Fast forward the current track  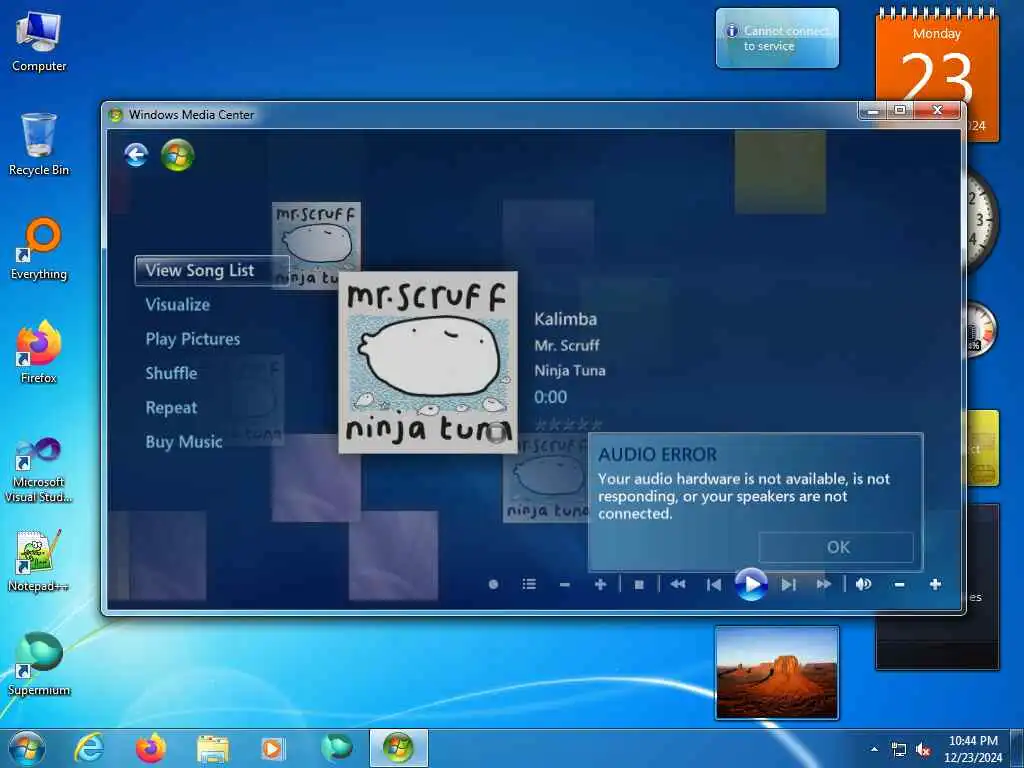coord(824,584)
